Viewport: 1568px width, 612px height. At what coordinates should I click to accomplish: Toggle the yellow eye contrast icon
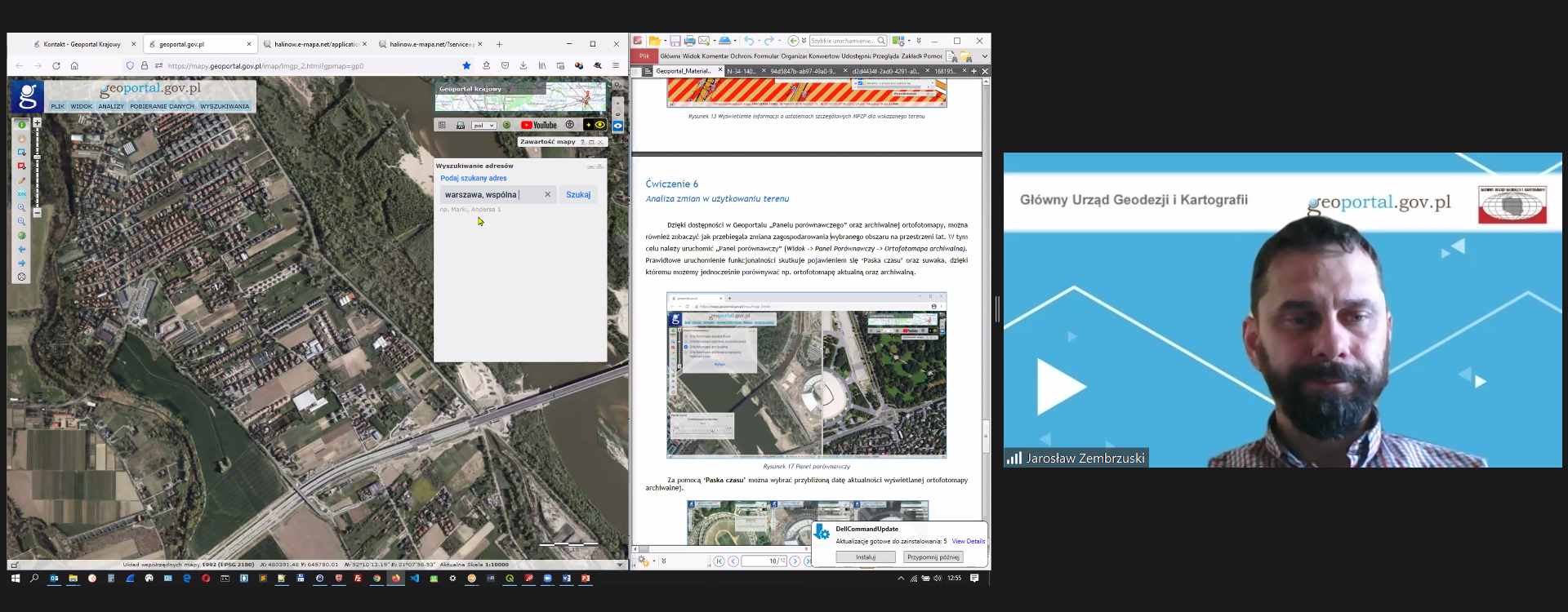pyautogui.click(x=600, y=125)
